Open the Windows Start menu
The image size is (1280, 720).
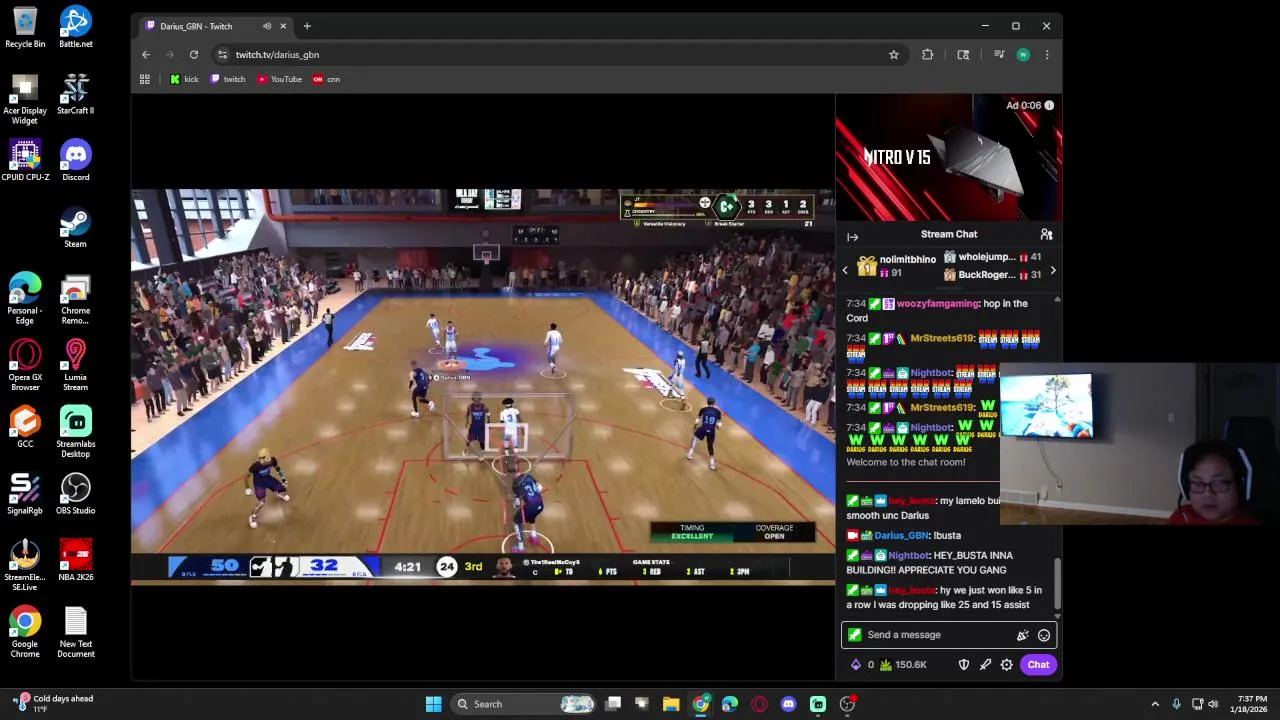click(433, 704)
